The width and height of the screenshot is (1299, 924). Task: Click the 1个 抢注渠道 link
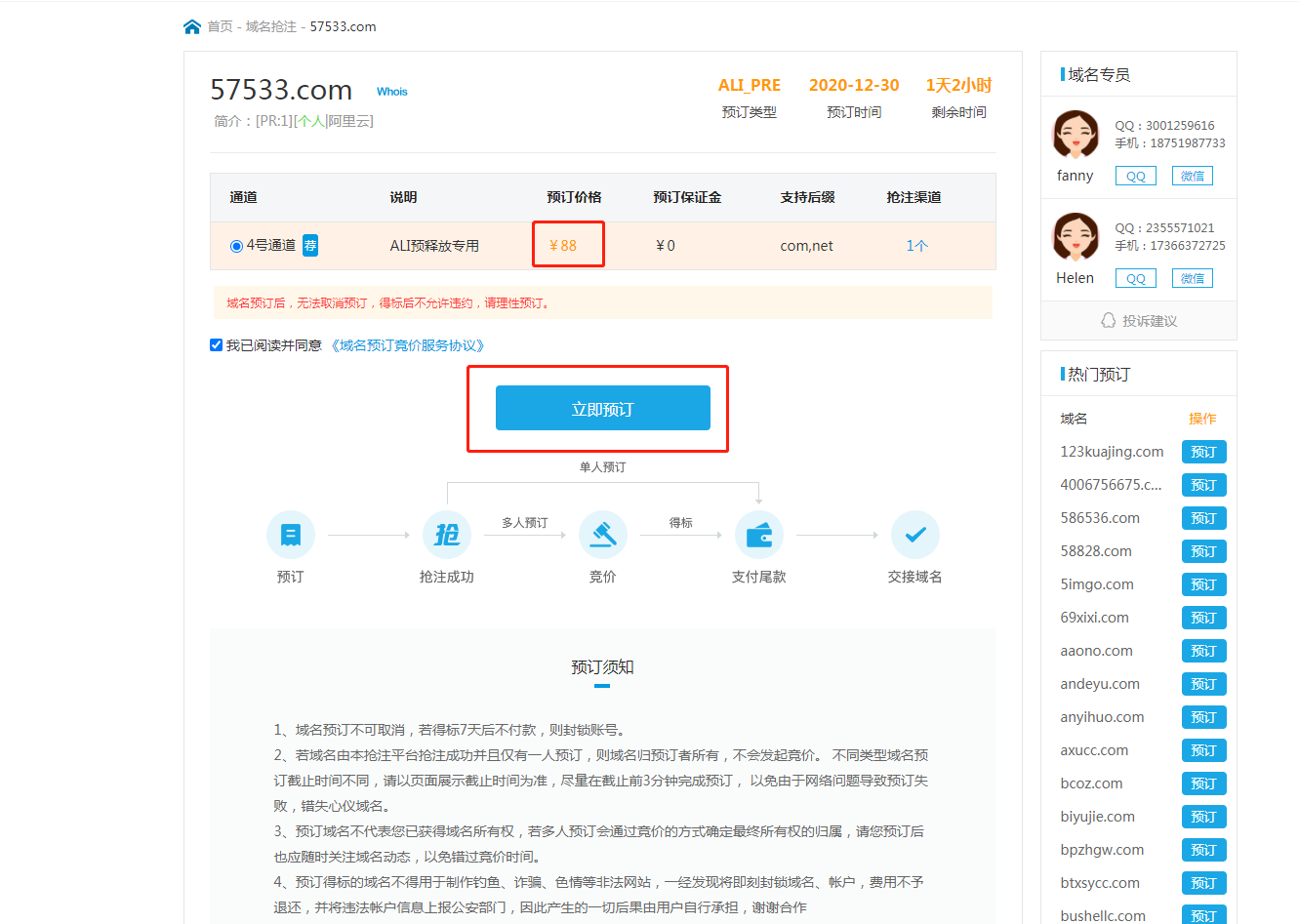(916, 246)
